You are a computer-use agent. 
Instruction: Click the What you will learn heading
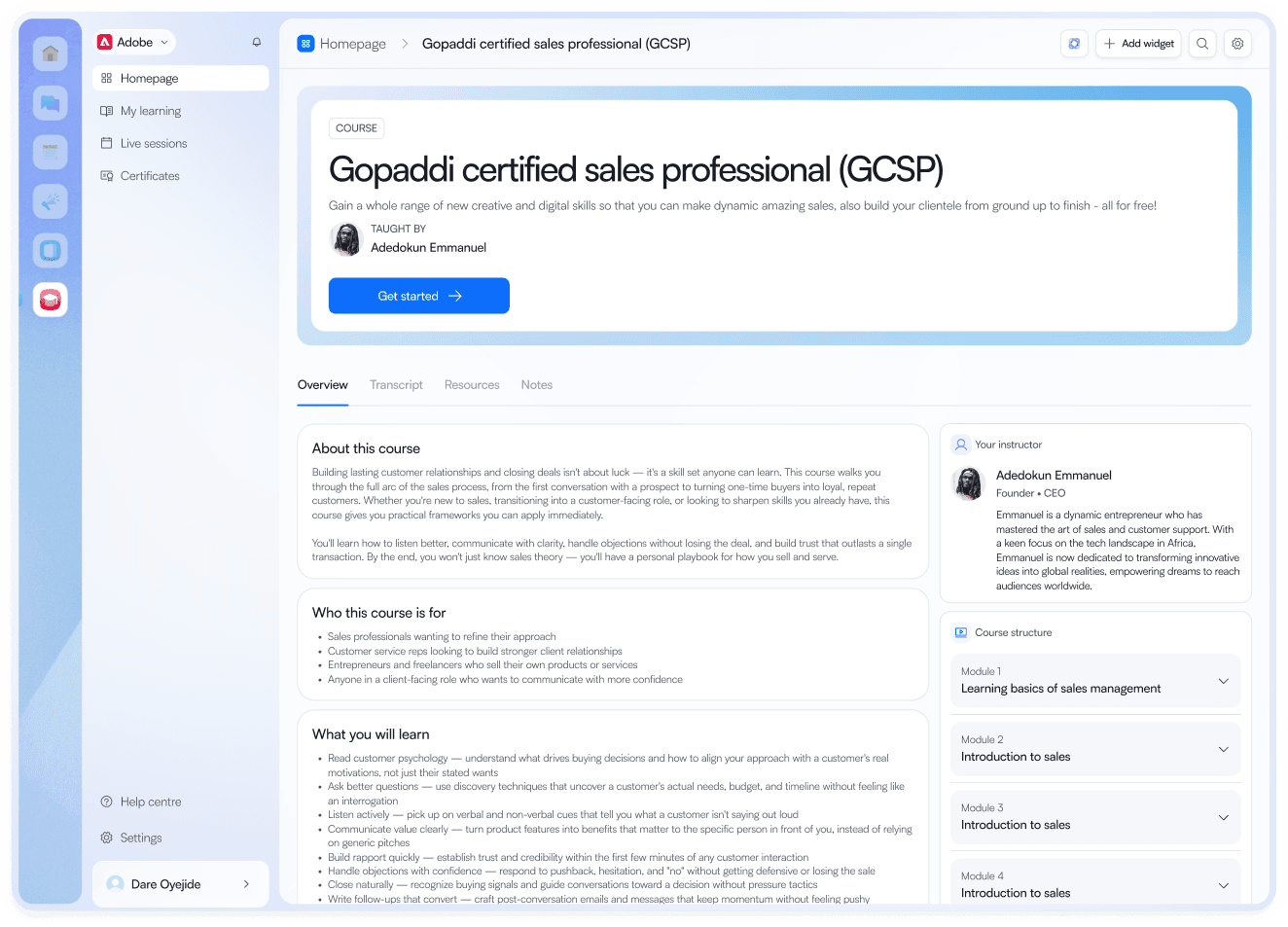(371, 734)
